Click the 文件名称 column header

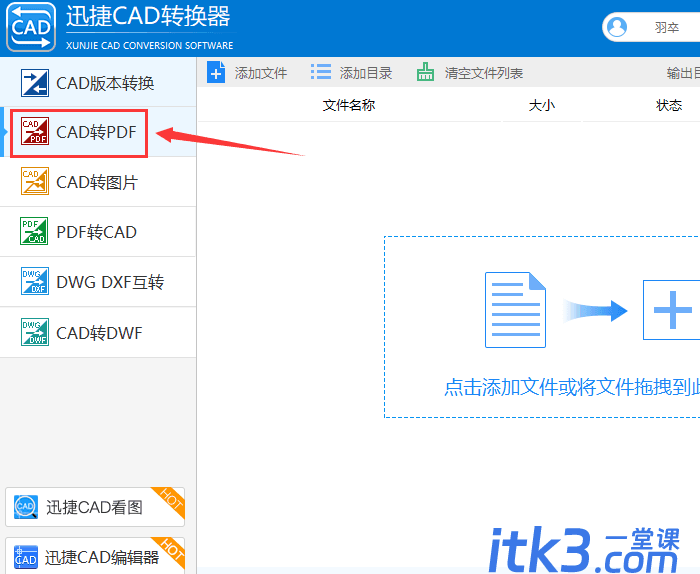click(349, 105)
